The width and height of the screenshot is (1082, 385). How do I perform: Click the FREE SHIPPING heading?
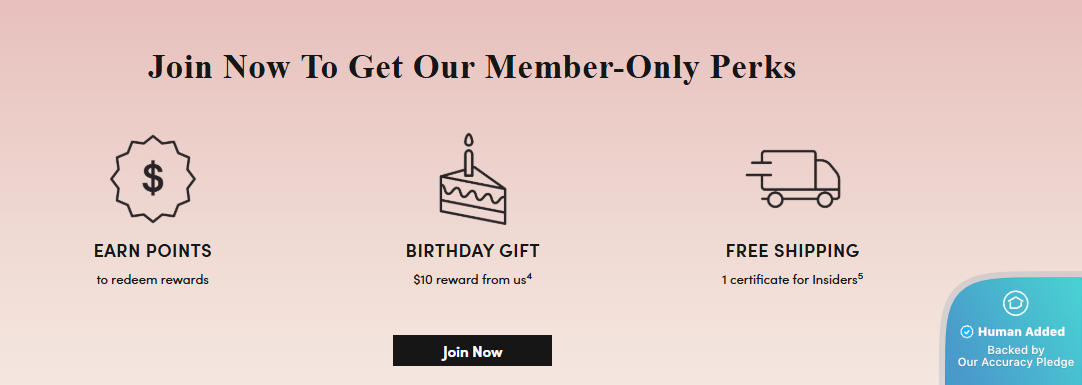coord(793,250)
